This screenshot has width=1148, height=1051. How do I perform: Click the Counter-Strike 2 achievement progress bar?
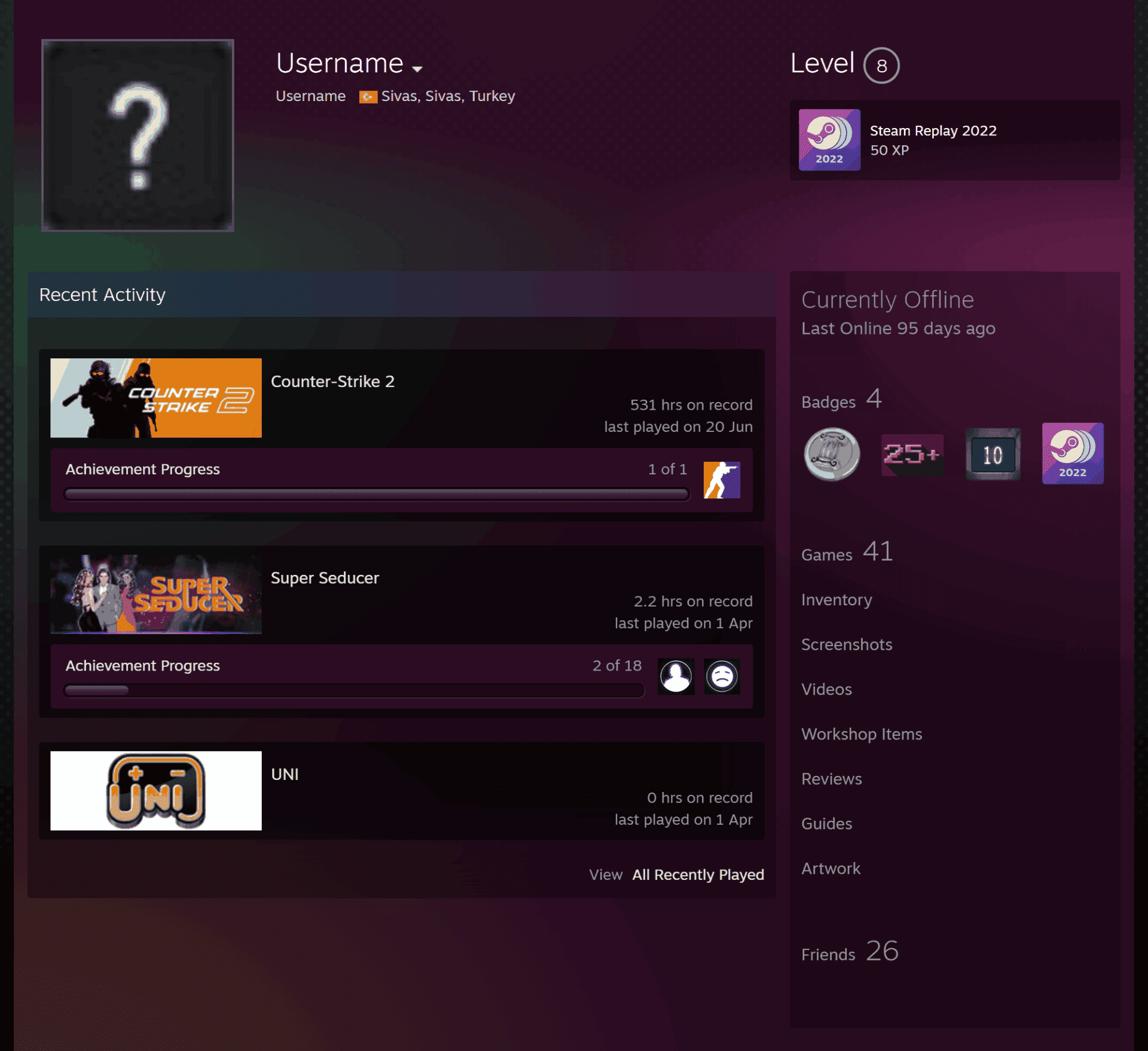(377, 494)
